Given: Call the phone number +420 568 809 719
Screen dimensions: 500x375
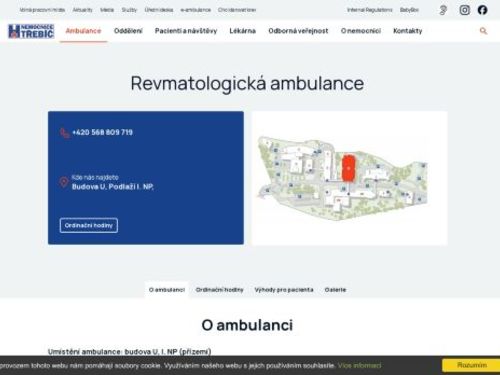Looking at the screenshot, I should tap(103, 132).
